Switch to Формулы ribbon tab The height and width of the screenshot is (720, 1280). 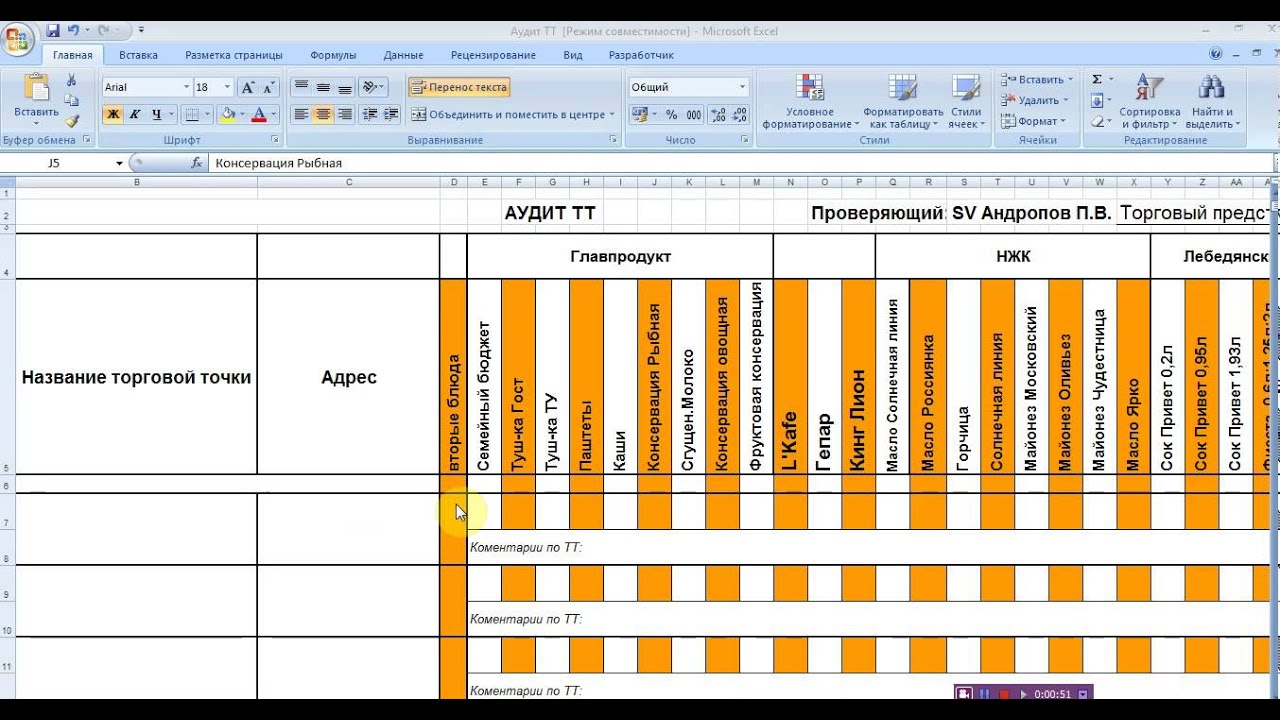333,55
